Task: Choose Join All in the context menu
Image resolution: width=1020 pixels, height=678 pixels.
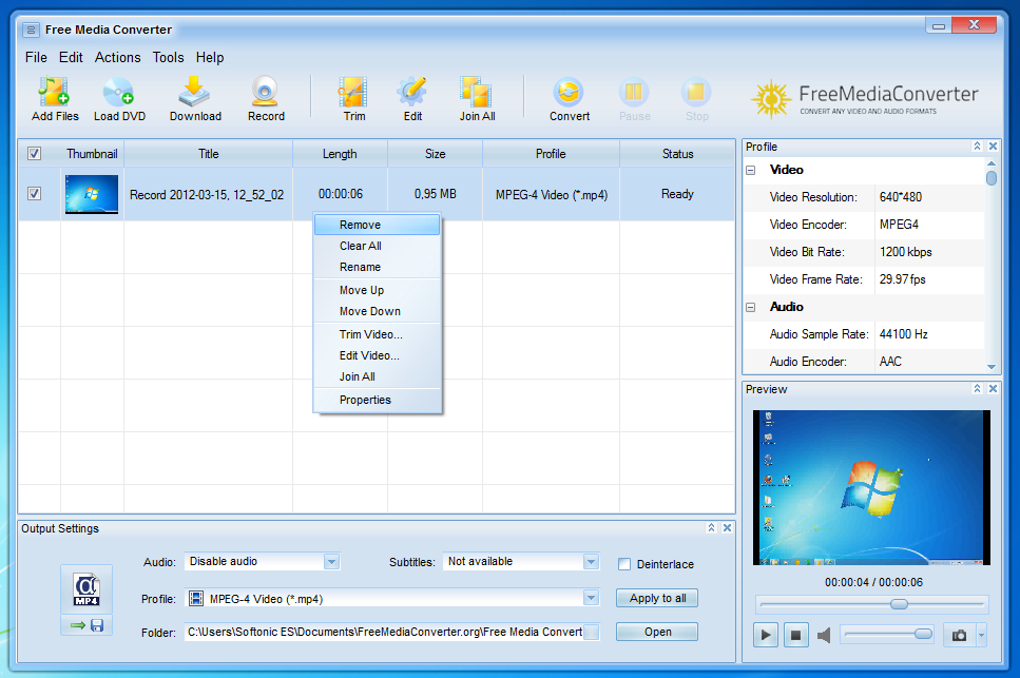Action: 377,377
